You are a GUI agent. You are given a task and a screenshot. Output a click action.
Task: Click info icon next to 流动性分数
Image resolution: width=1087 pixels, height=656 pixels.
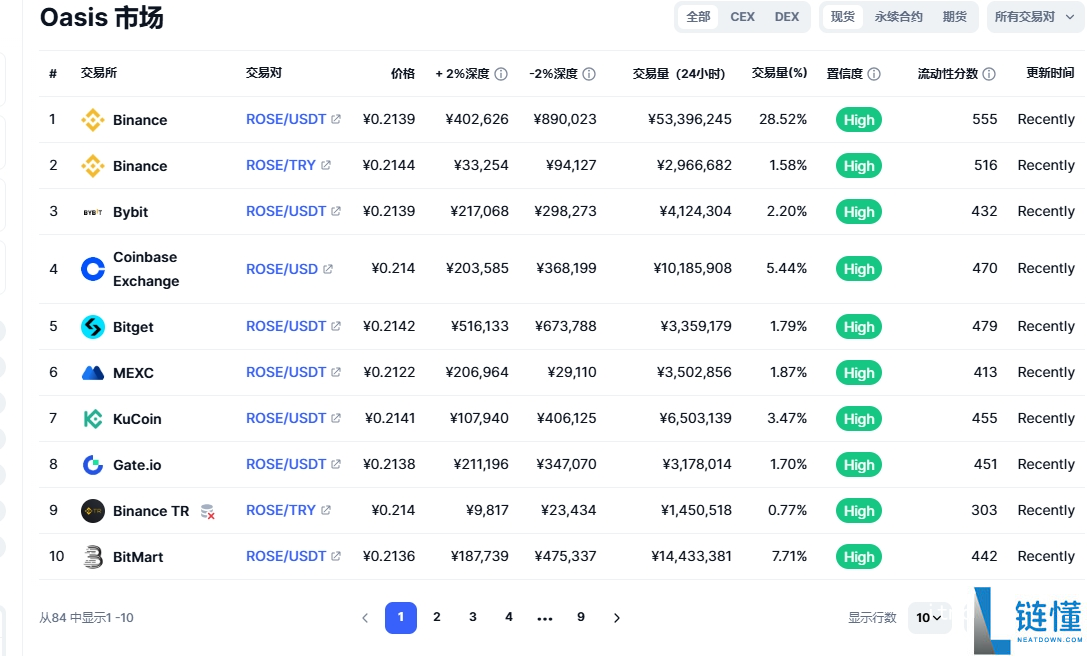point(989,74)
